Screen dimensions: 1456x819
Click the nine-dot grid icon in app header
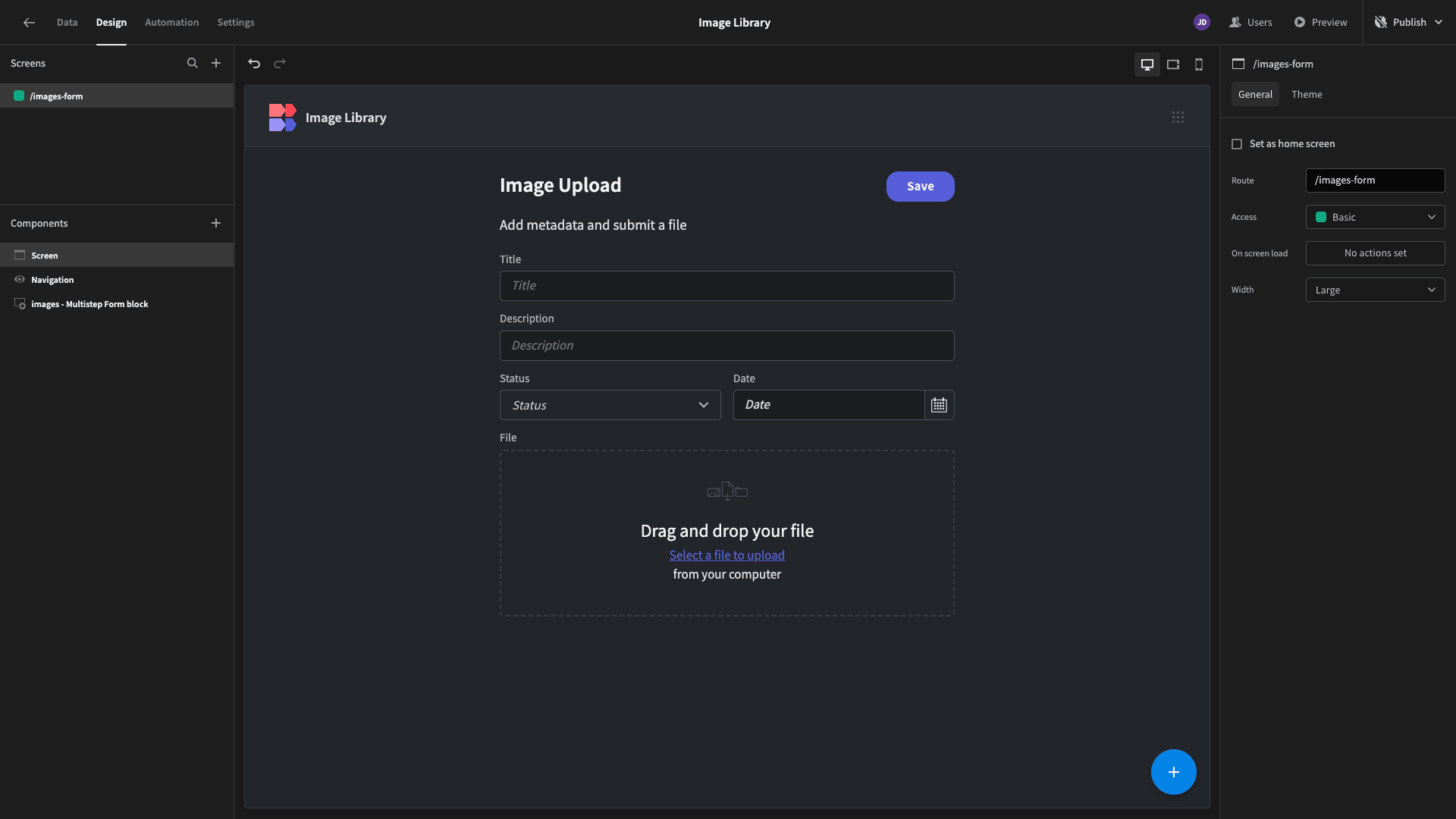pos(1178,117)
